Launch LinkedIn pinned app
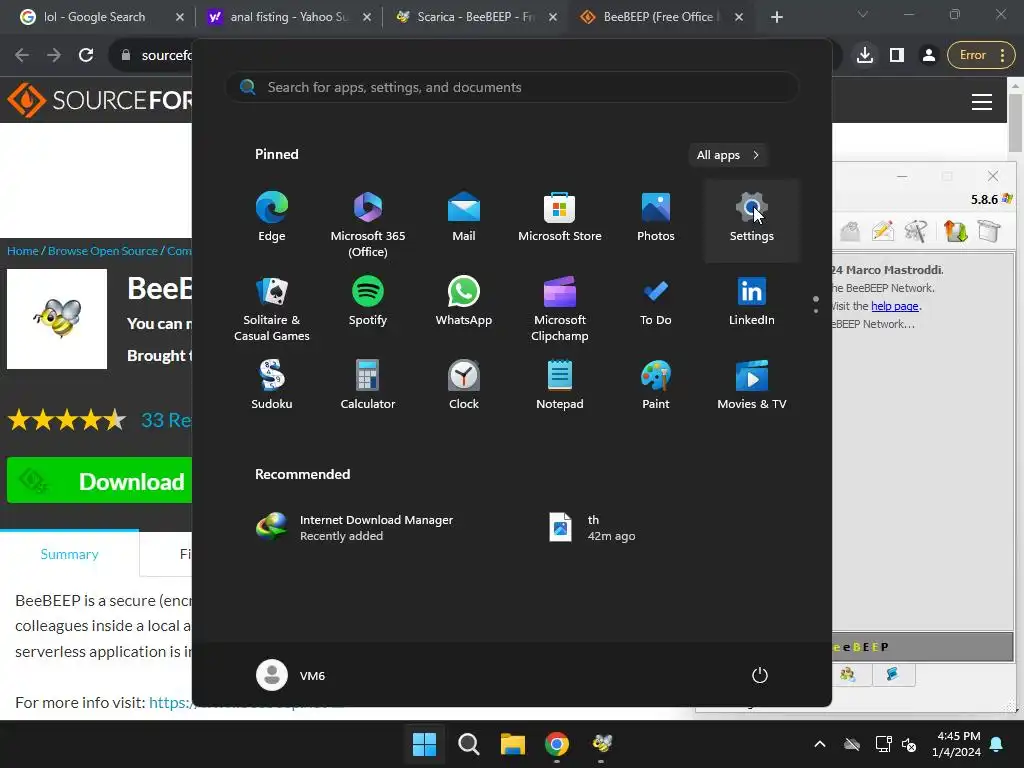This screenshot has width=1024, height=768. point(752,300)
